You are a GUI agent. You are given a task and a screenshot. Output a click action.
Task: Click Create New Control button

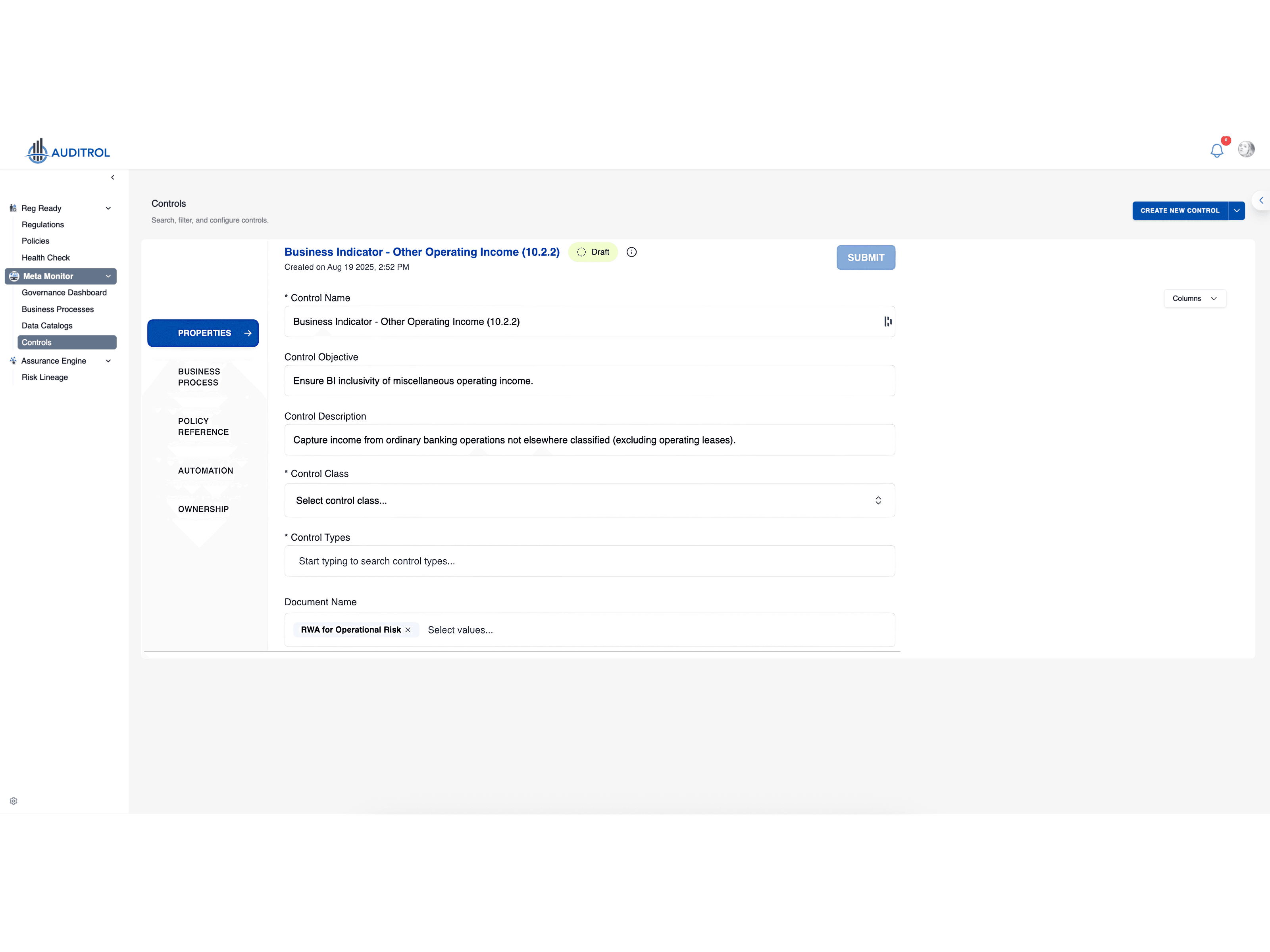1179,211
